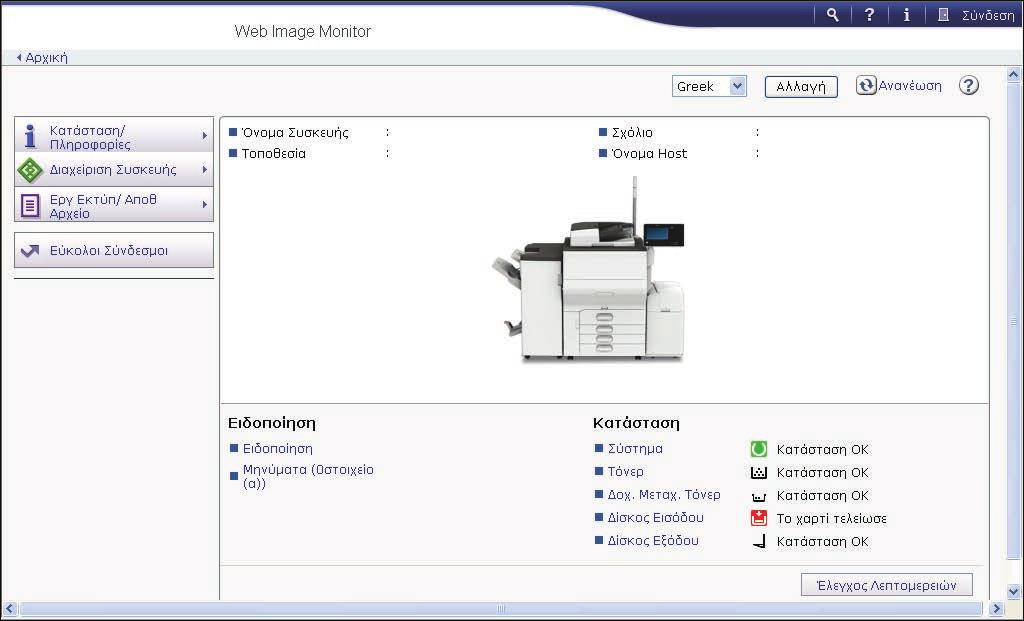
Task: Click vertical scrollbar down arrow
Action: [x=1014, y=591]
